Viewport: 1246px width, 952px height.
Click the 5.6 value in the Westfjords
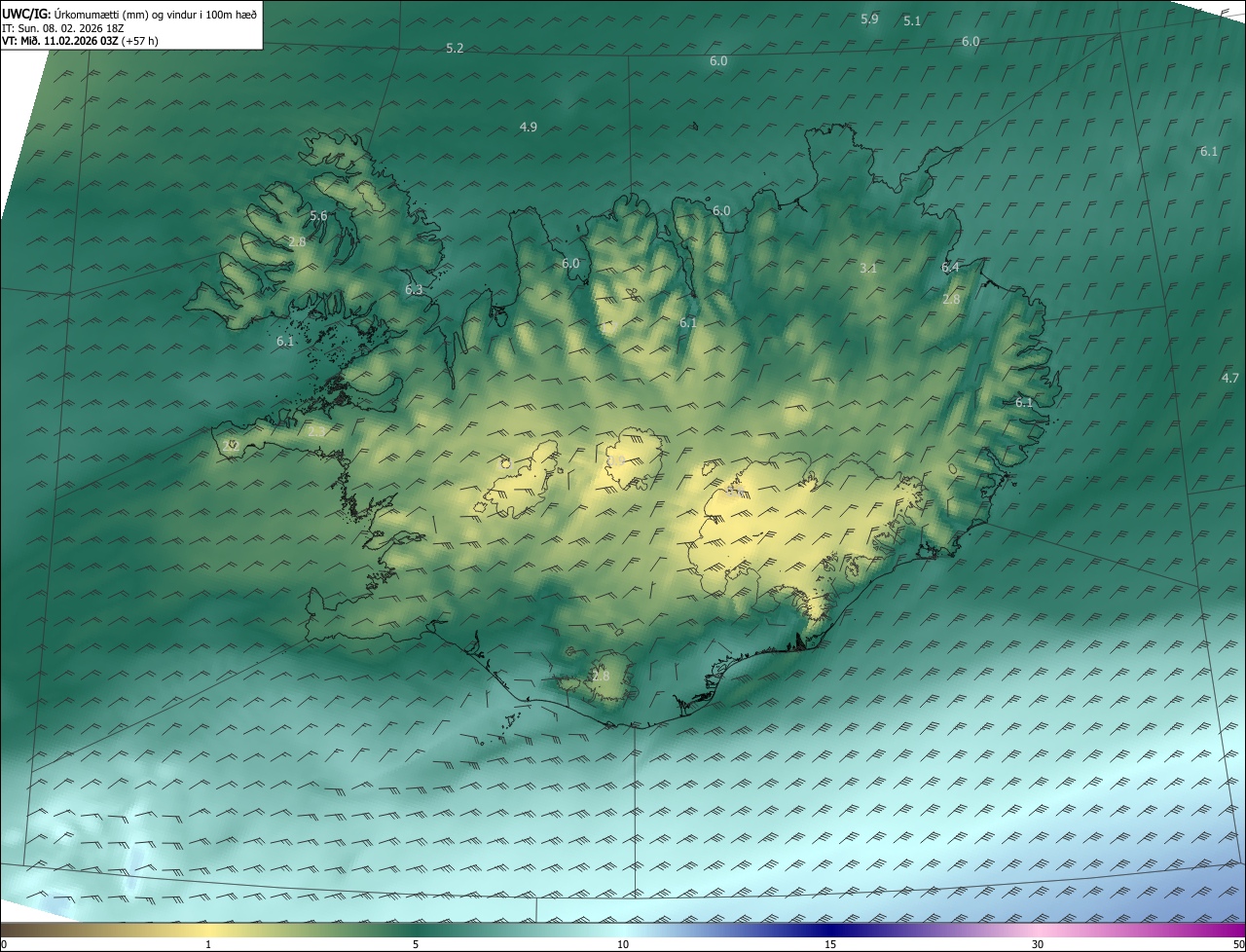[x=318, y=216]
